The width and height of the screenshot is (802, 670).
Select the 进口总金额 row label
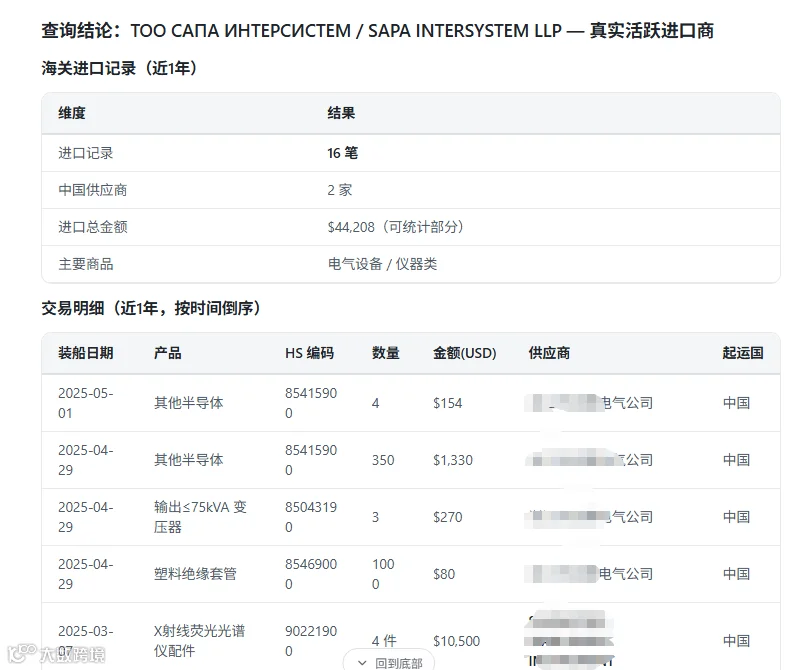coord(93,227)
